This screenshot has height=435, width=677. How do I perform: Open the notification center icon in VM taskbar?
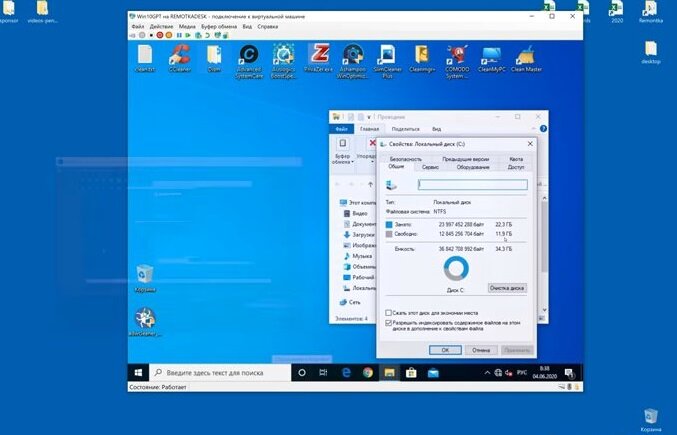pos(569,373)
